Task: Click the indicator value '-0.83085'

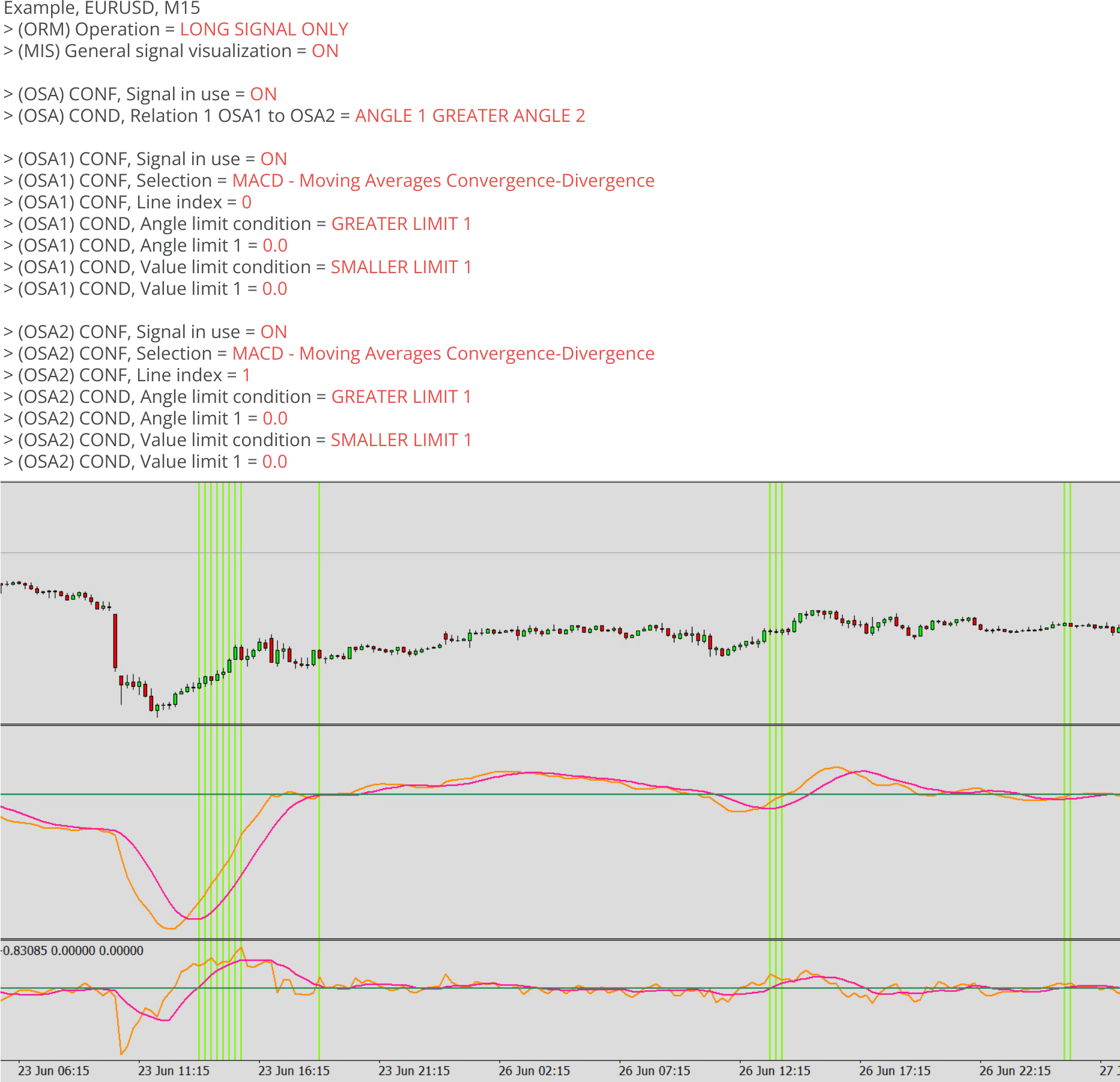Action: point(24,951)
